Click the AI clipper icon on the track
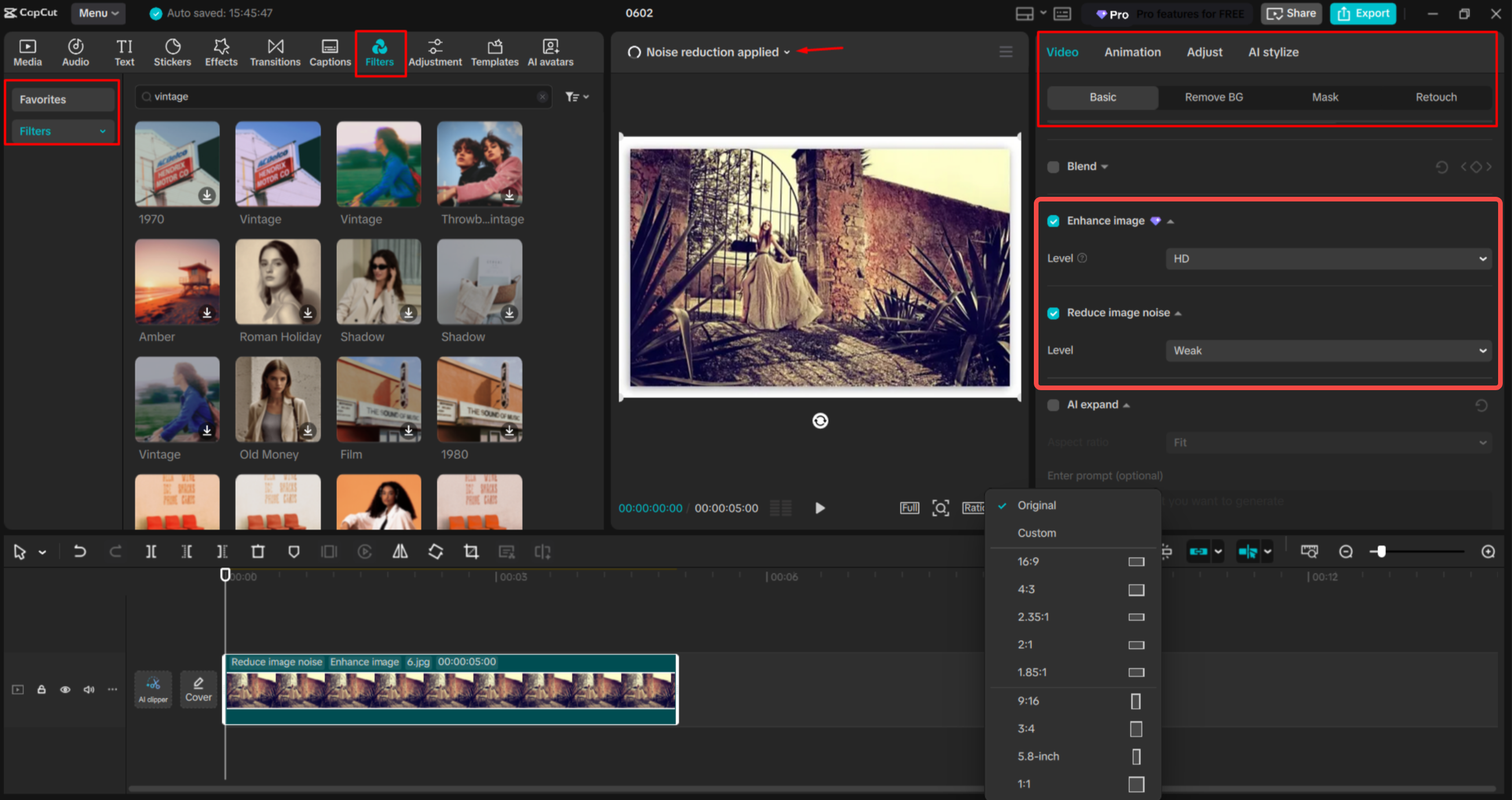1512x800 pixels. [x=153, y=688]
